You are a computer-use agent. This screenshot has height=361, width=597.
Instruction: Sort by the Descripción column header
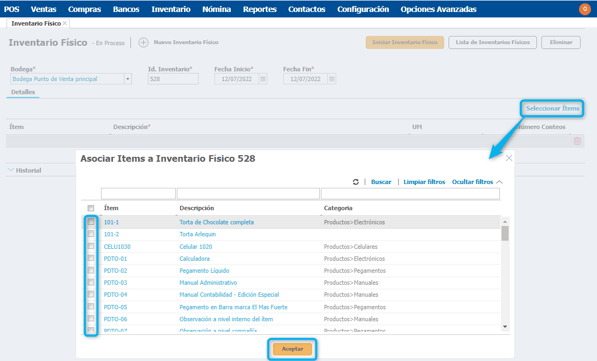(x=197, y=208)
